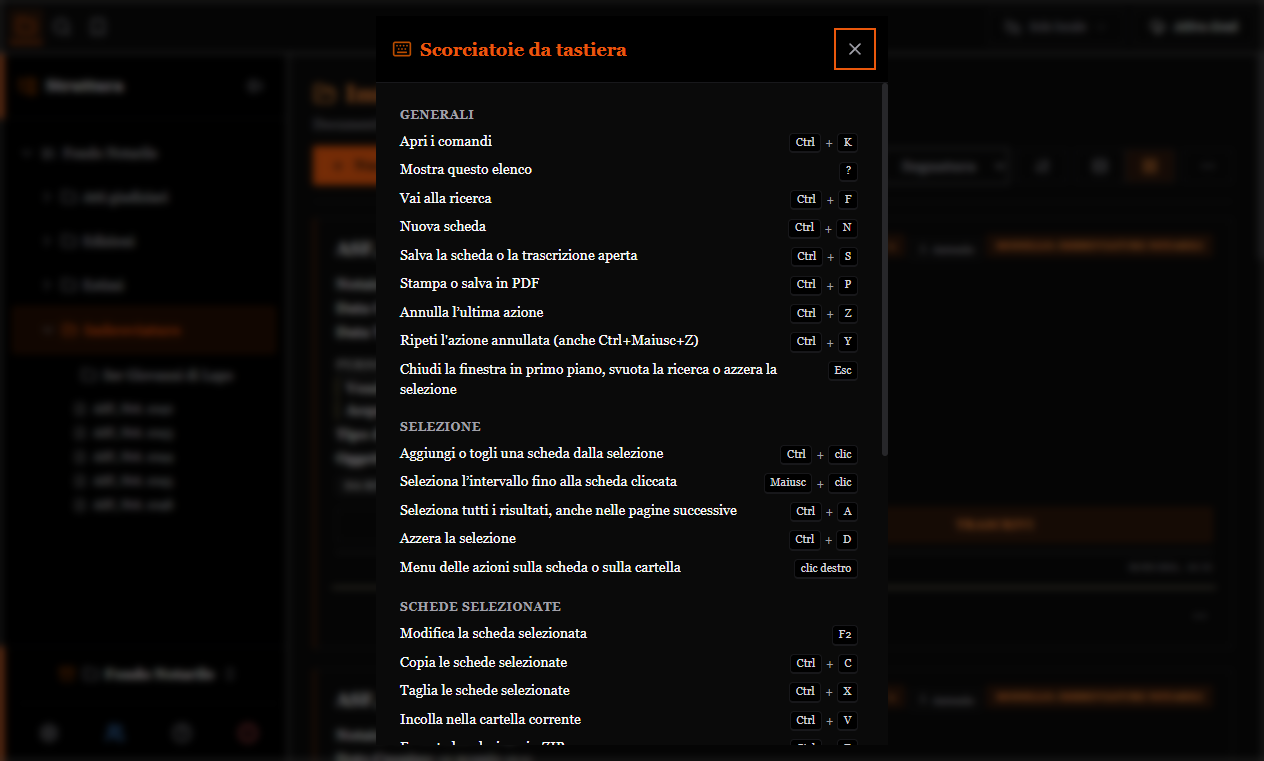
Task: Click the Esc key badge
Action: (843, 371)
